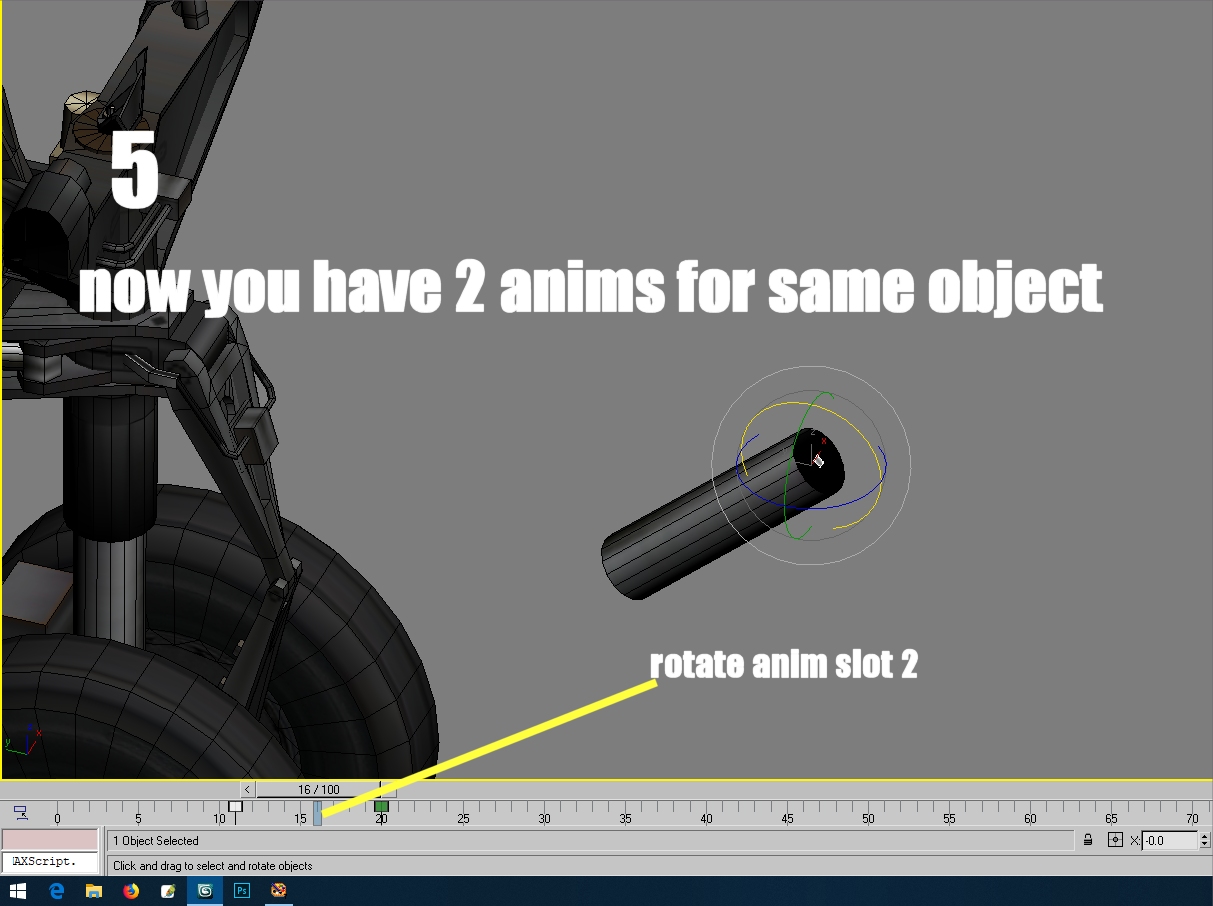Select the green keyframe at frame 20
1213x906 pixels.
tap(381, 806)
